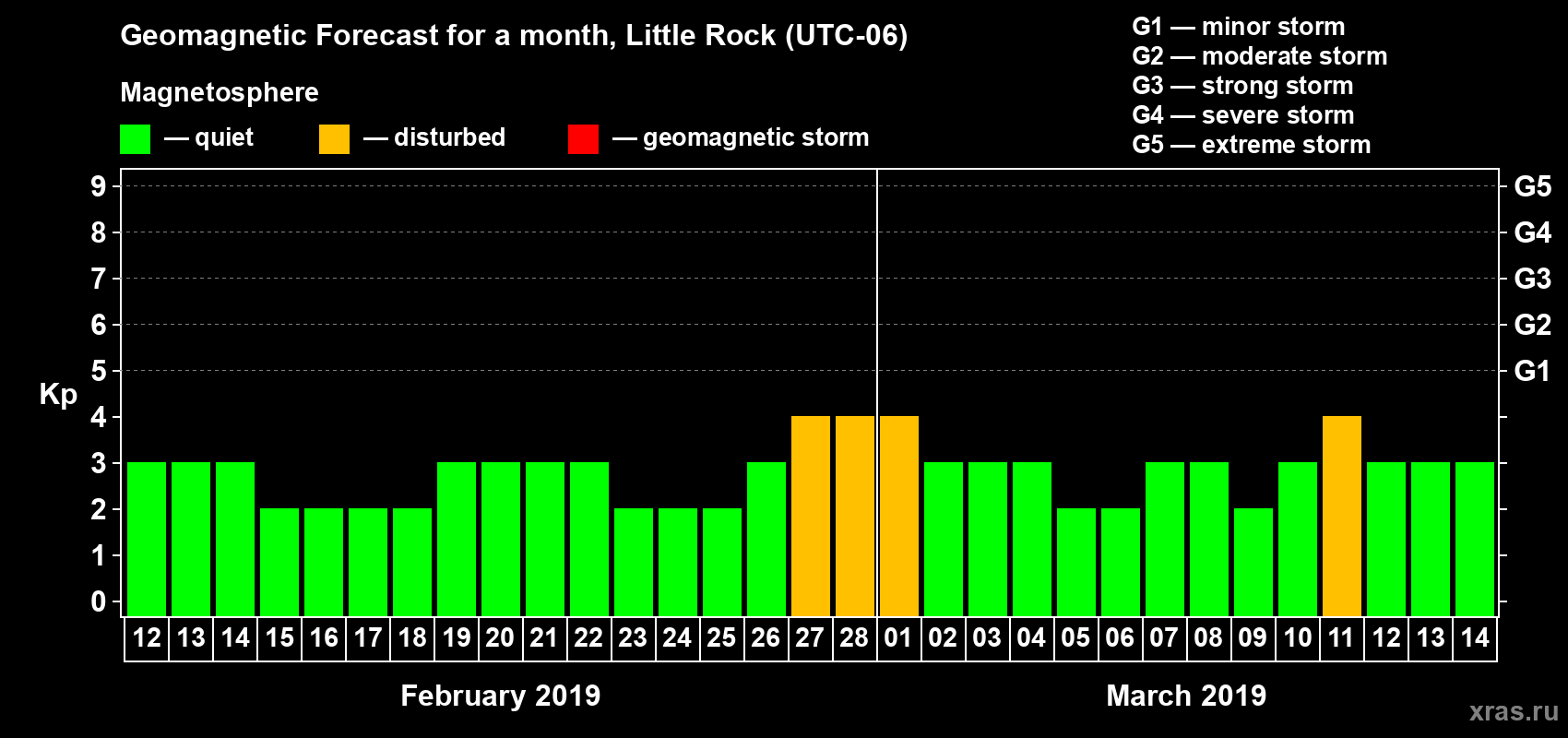Click the G3 marker on right axis
Image resolution: width=1568 pixels, height=738 pixels.
click(1533, 279)
